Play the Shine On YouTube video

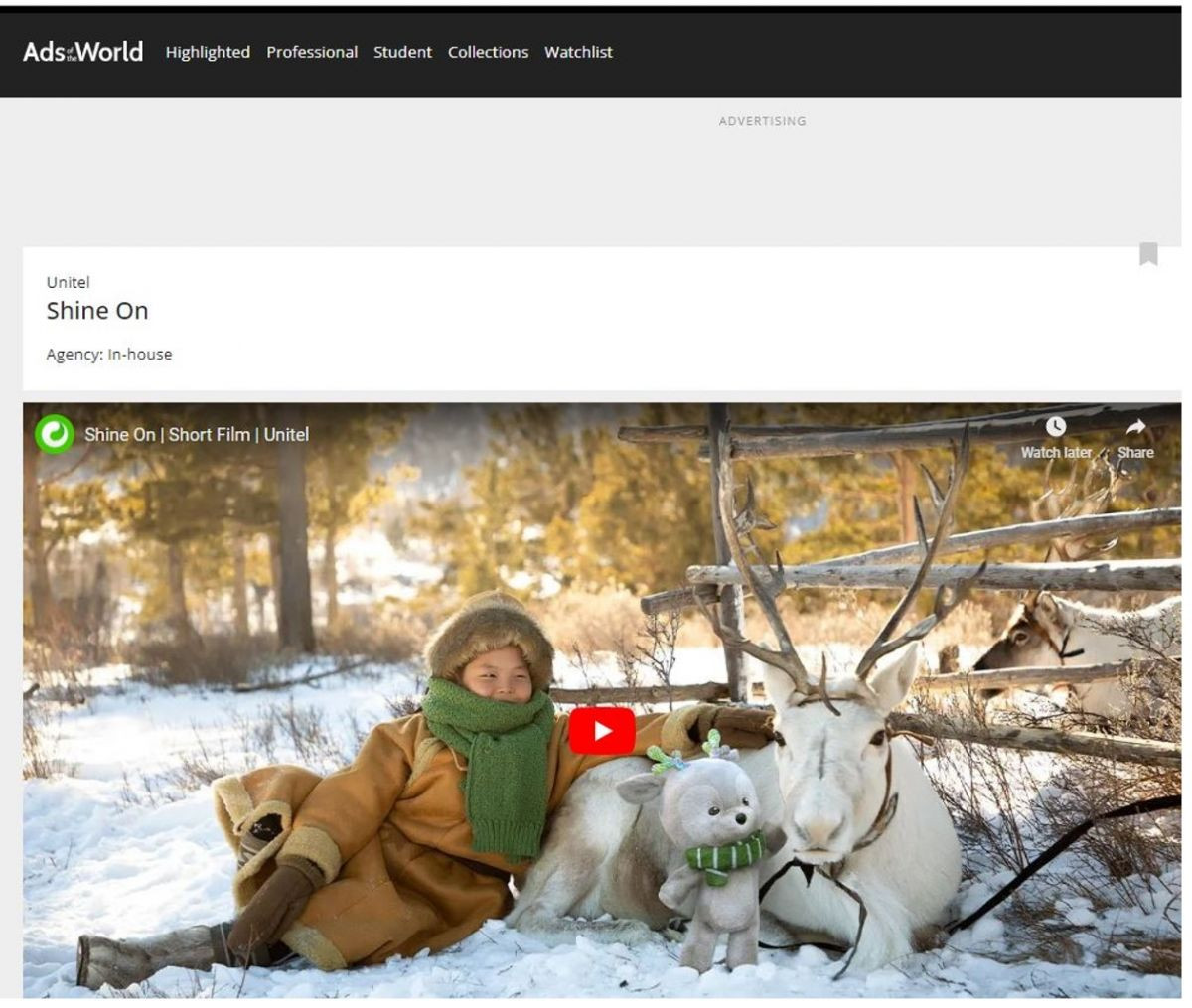pos(602,731)
